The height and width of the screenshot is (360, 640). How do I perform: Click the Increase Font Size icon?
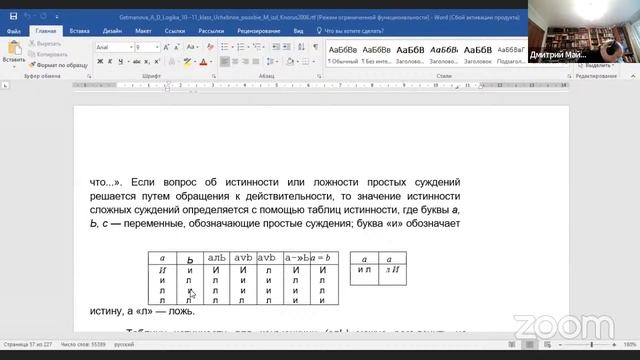(167, 47)
